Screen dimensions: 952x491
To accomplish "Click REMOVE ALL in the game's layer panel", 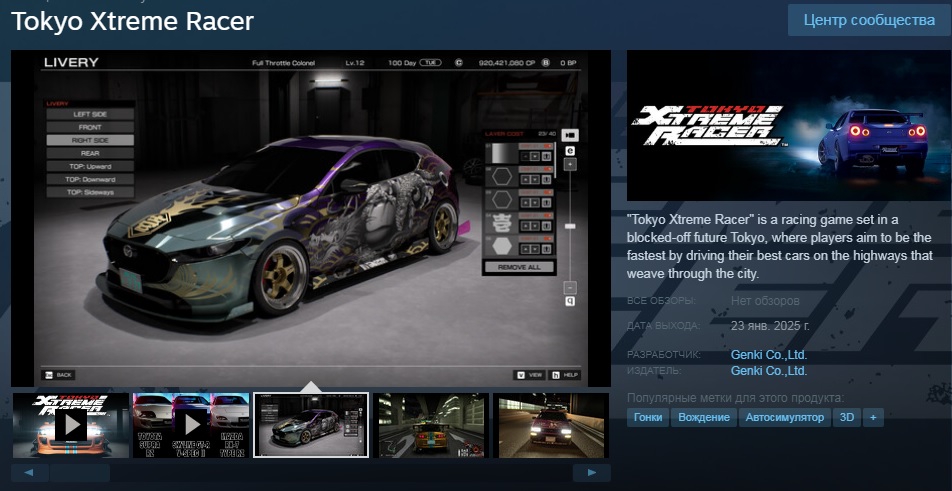I will pos(518,267).
